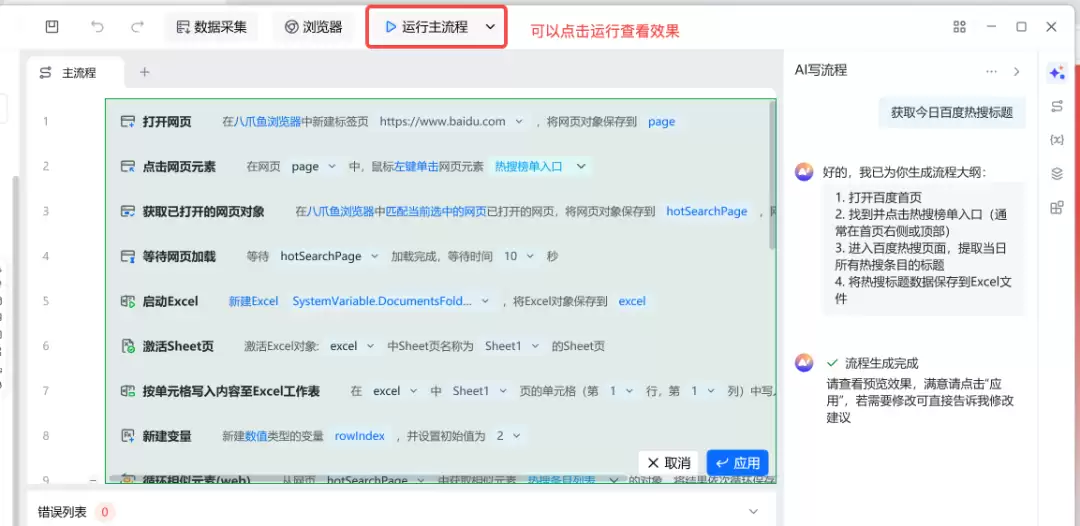Image resolution: width=1080 pixels, height=526 pixels.
Task: Click the redo arrow icon
Action: point(137,27)
